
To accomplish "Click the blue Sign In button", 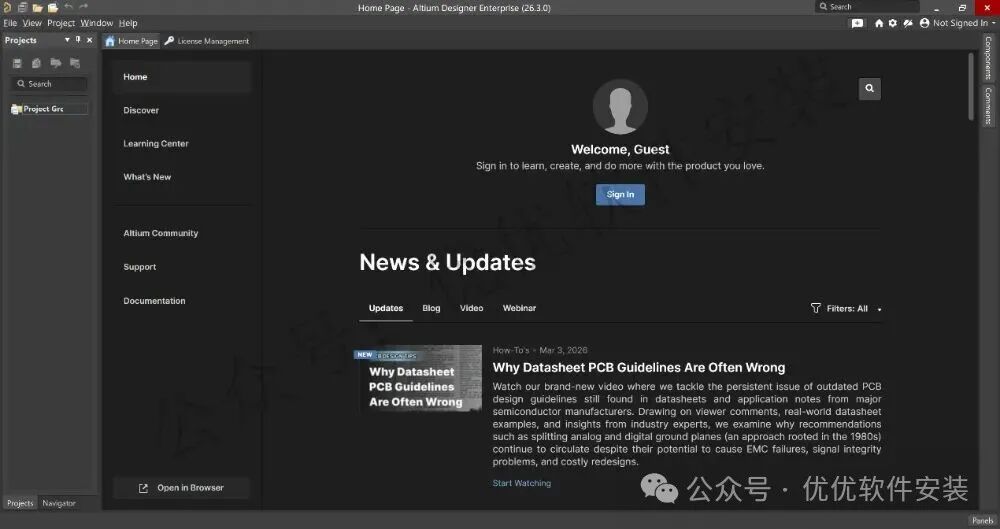I will click(620, 195).
